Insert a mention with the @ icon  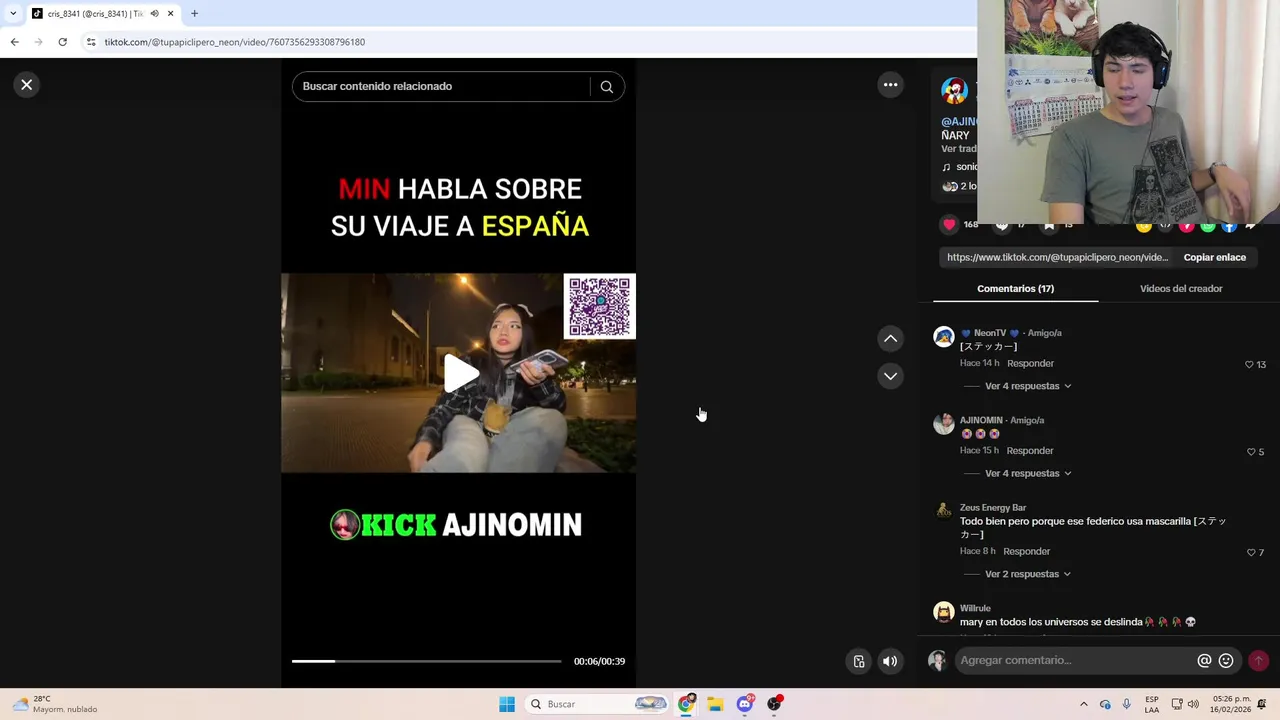(1204, 660)
